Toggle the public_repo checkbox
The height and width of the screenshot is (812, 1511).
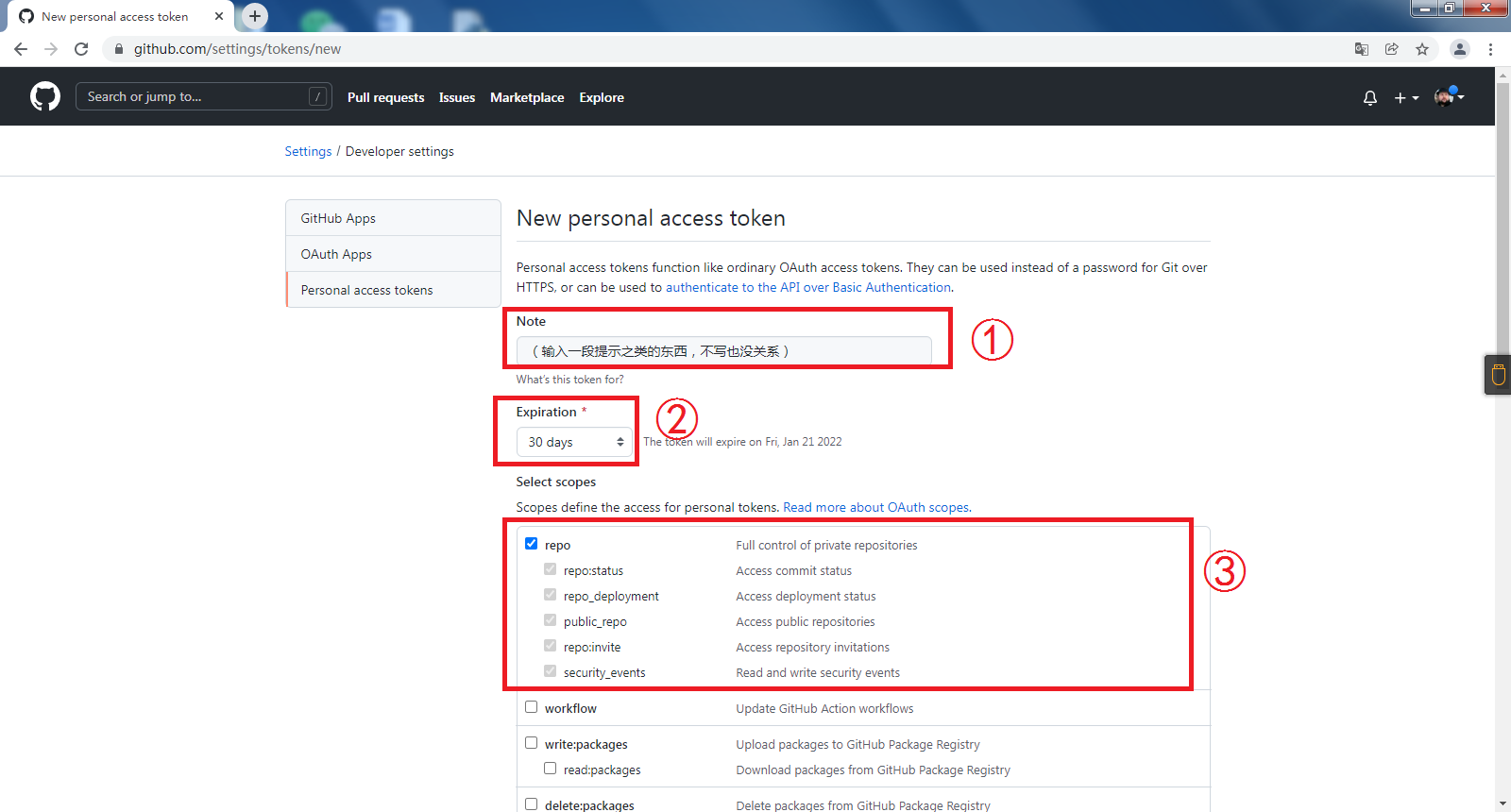tap(551, 620)
